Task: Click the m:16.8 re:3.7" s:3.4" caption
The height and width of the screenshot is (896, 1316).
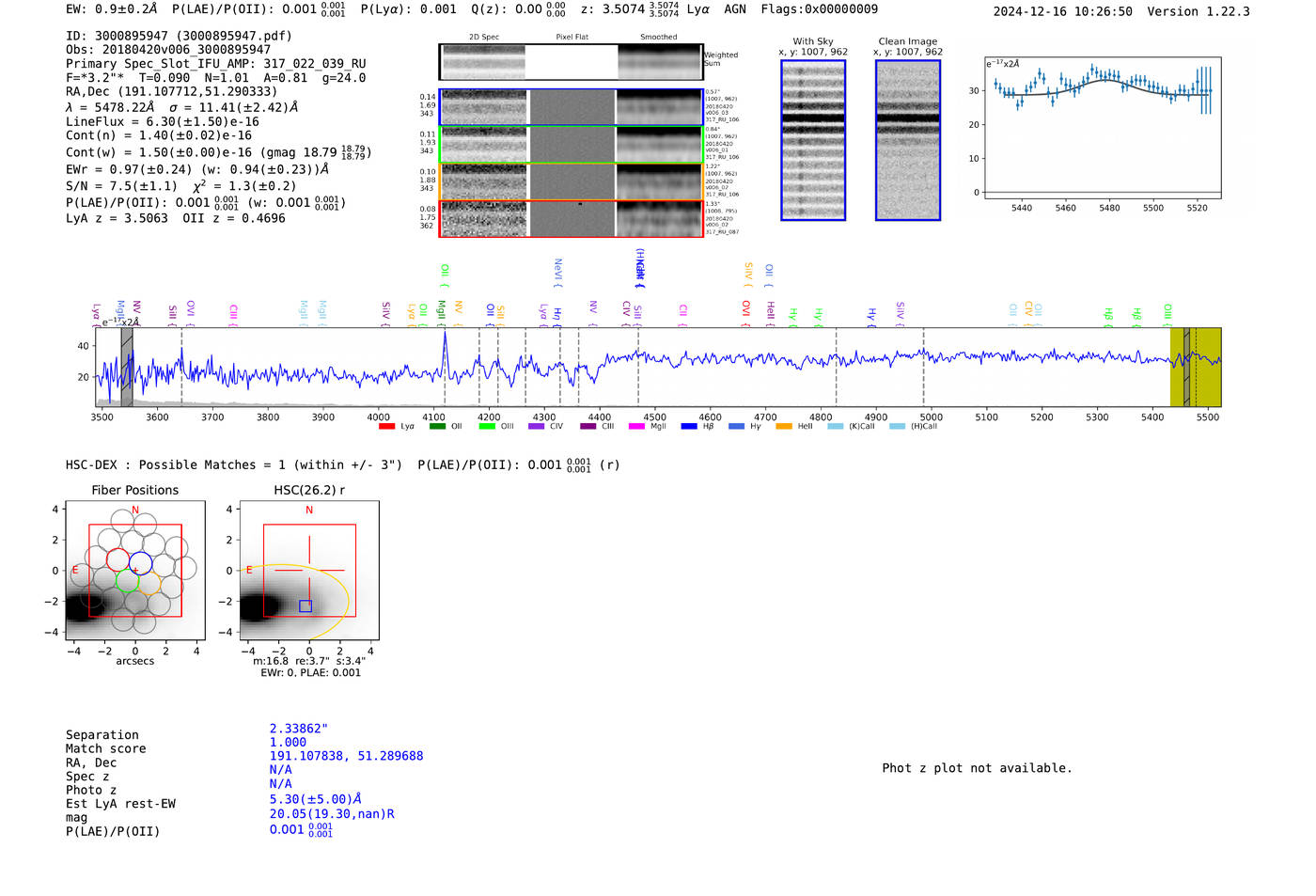Action: pos(309,661)
